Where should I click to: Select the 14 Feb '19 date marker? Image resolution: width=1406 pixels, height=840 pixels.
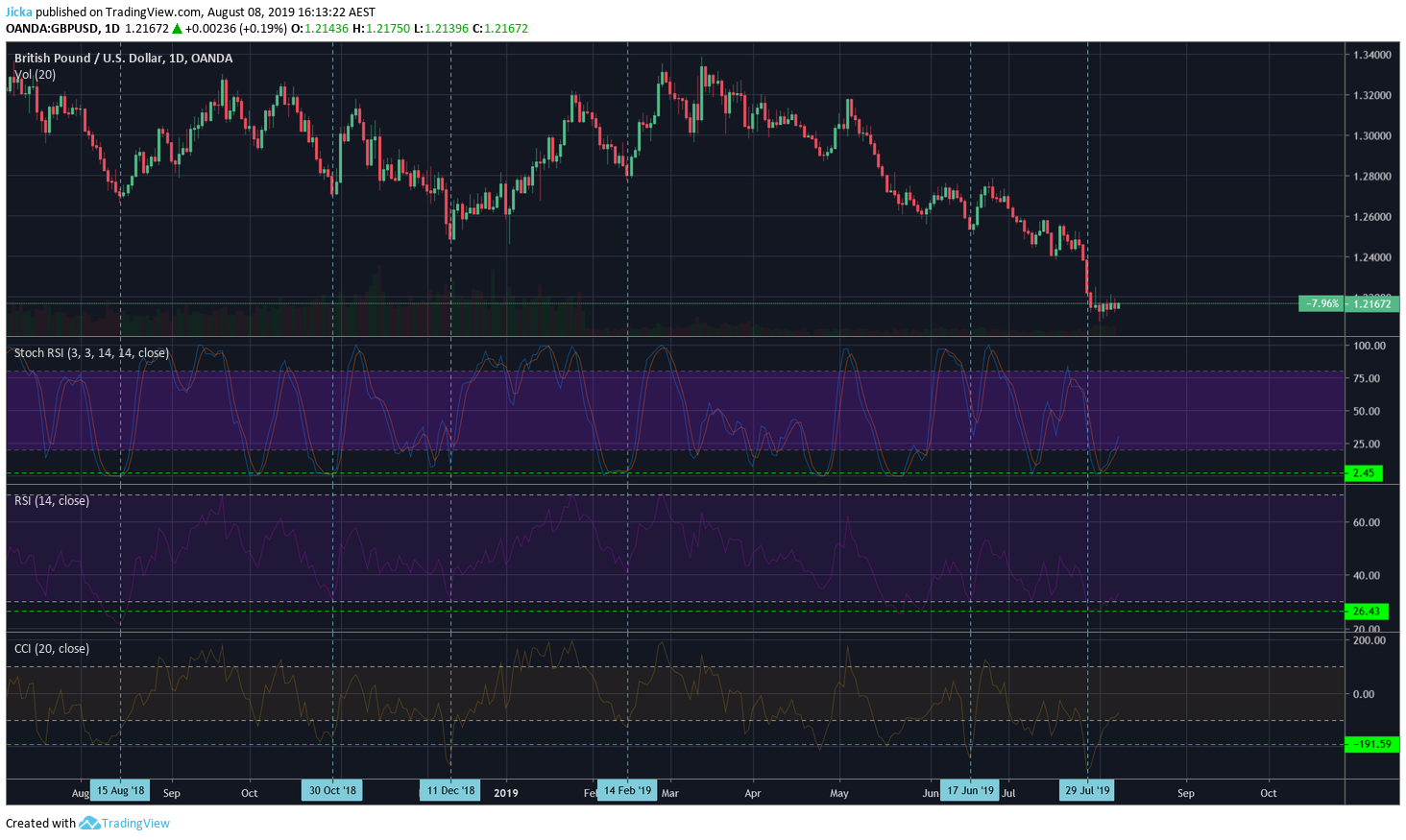pos(627,791)
